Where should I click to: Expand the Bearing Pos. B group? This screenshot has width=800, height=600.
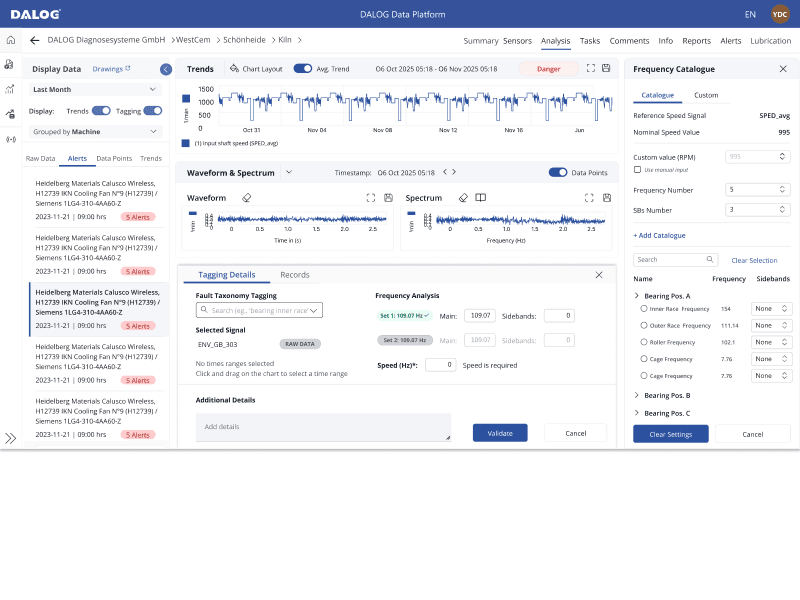pos(637,395)
